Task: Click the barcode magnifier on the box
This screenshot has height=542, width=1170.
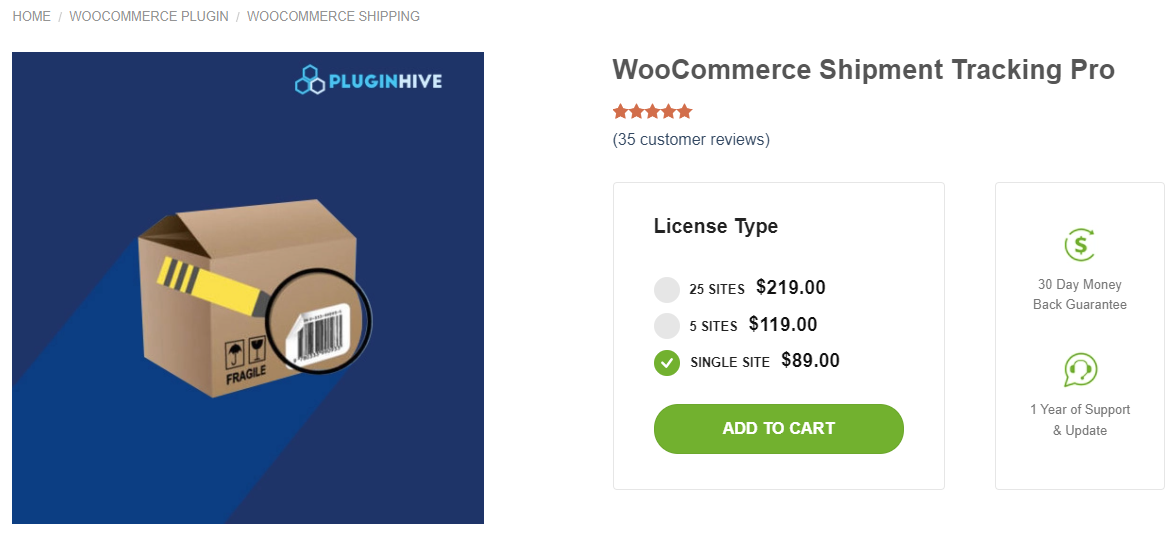Action: point(321,322)
